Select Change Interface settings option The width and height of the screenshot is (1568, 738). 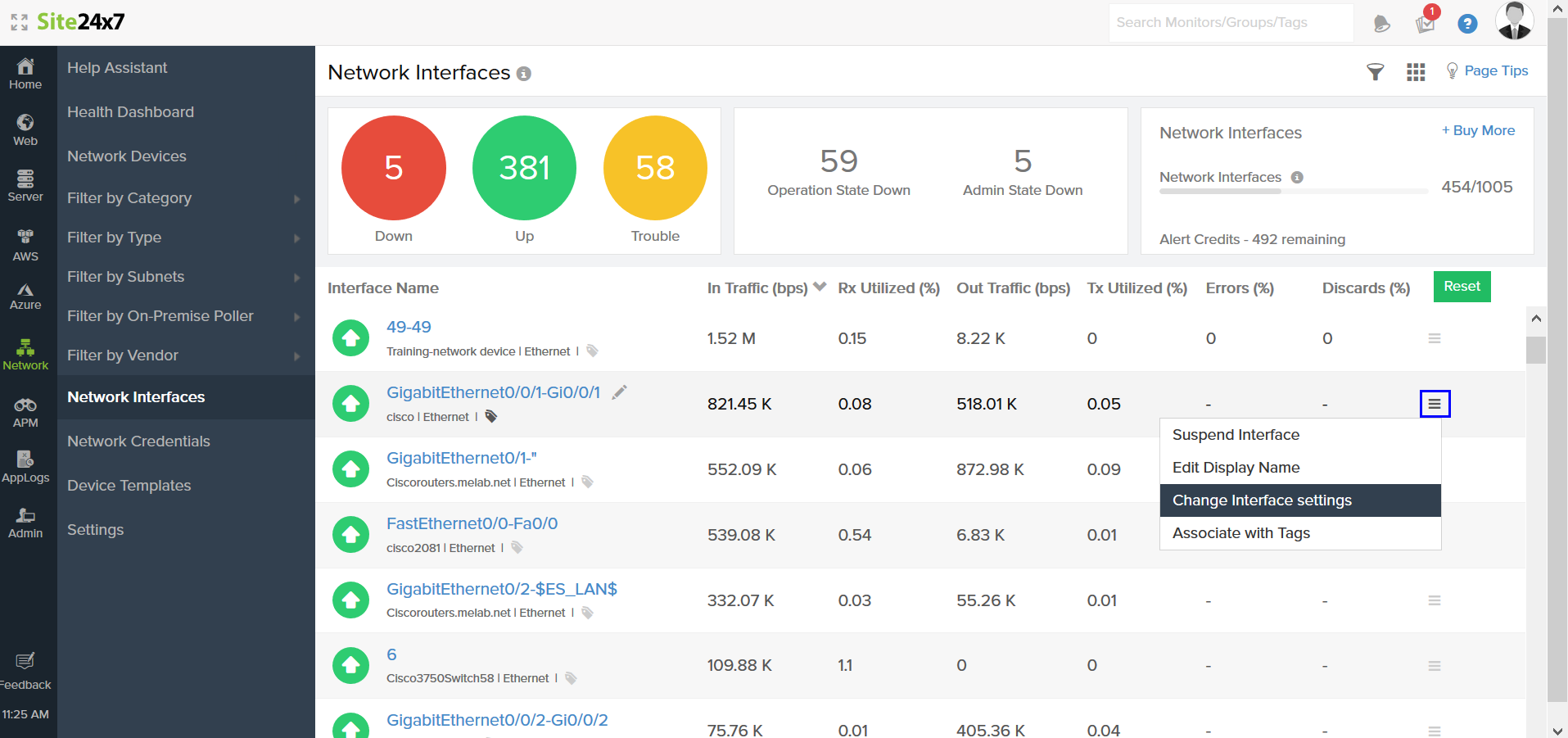(x=1300, y=500)
